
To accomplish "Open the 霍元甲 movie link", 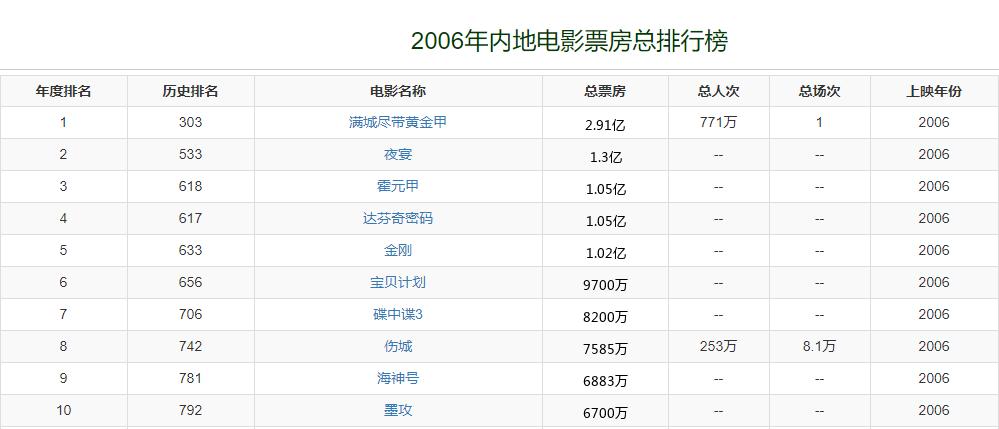I will point(398,186).
